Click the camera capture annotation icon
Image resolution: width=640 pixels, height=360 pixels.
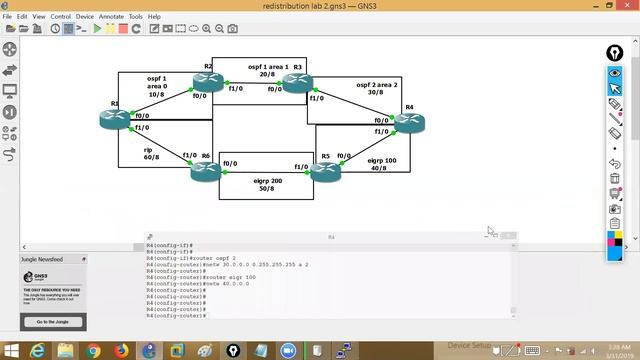pos(615,209)
